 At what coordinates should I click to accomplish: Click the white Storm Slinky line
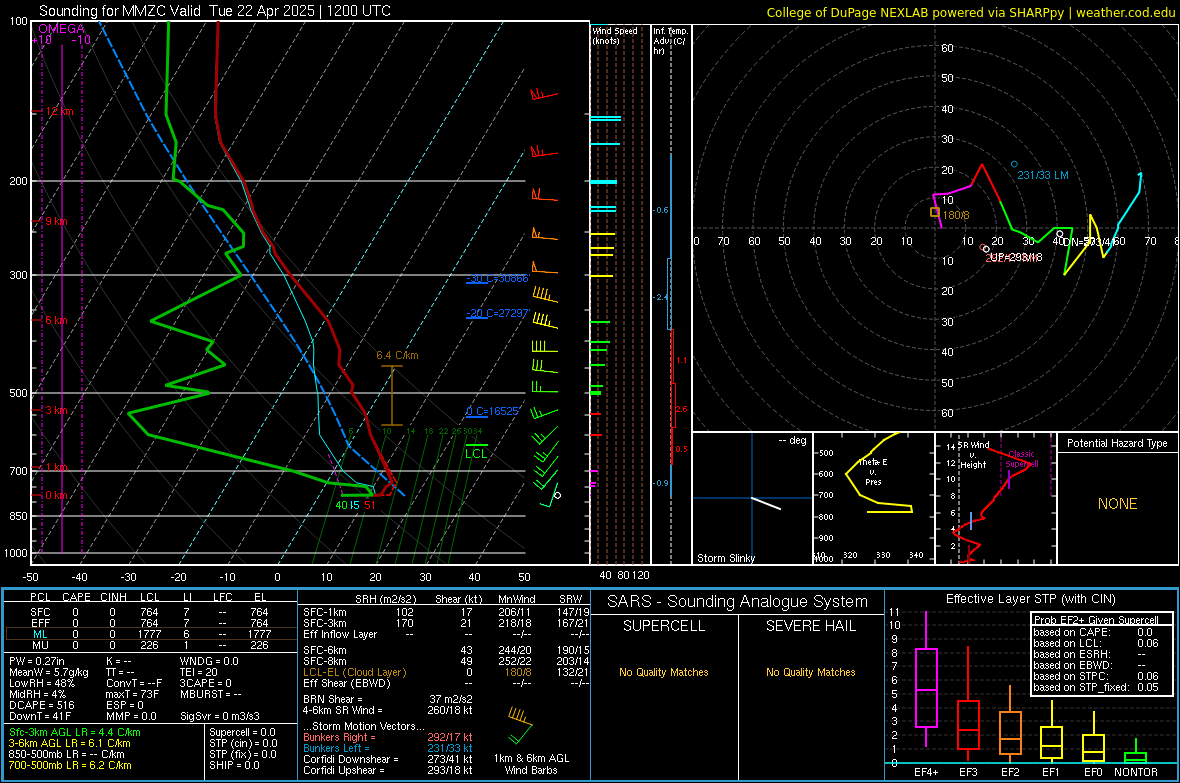coord(766,504)
